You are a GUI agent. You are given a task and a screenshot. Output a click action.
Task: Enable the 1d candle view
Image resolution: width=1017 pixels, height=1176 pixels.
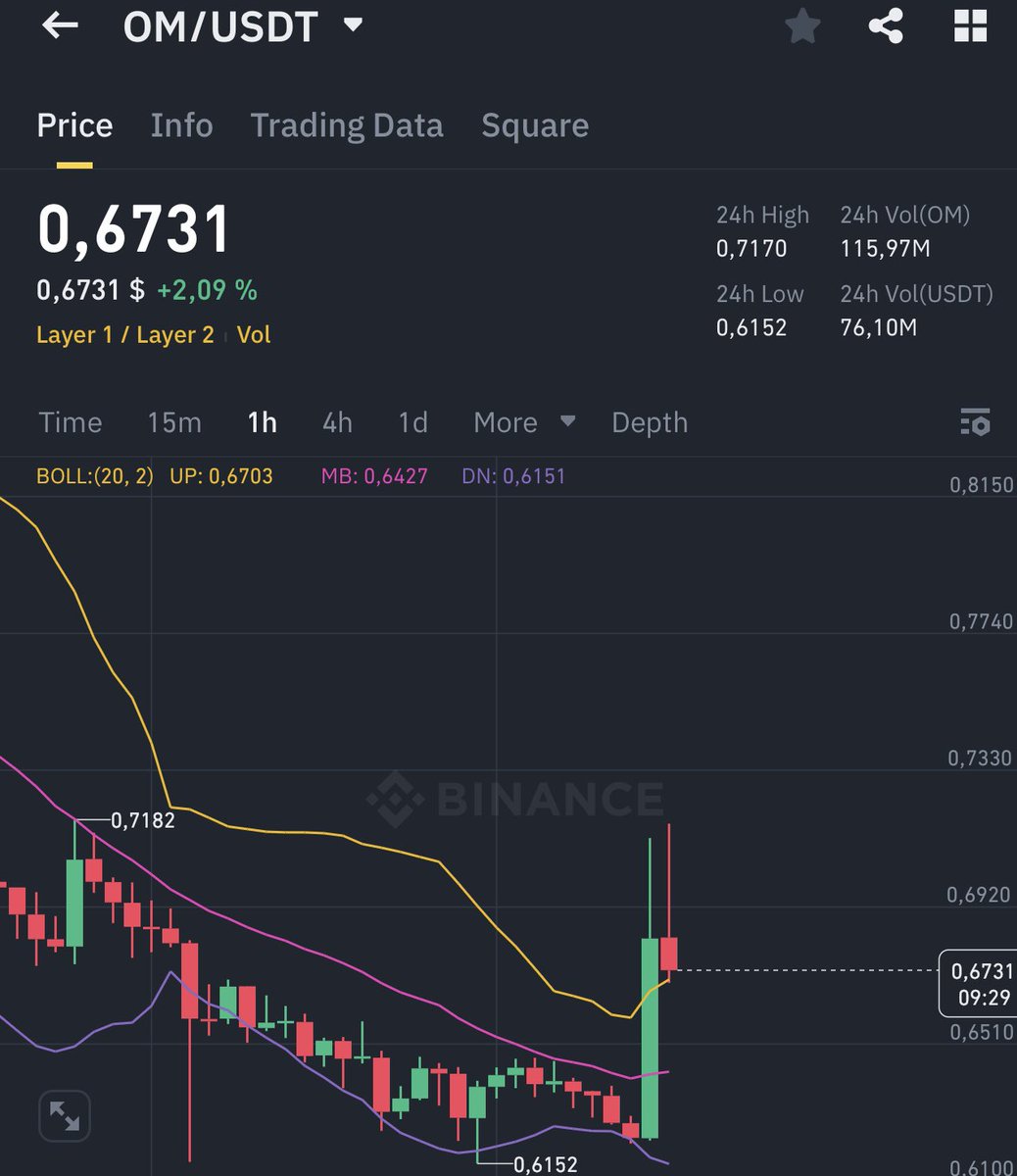pos(412,422)
